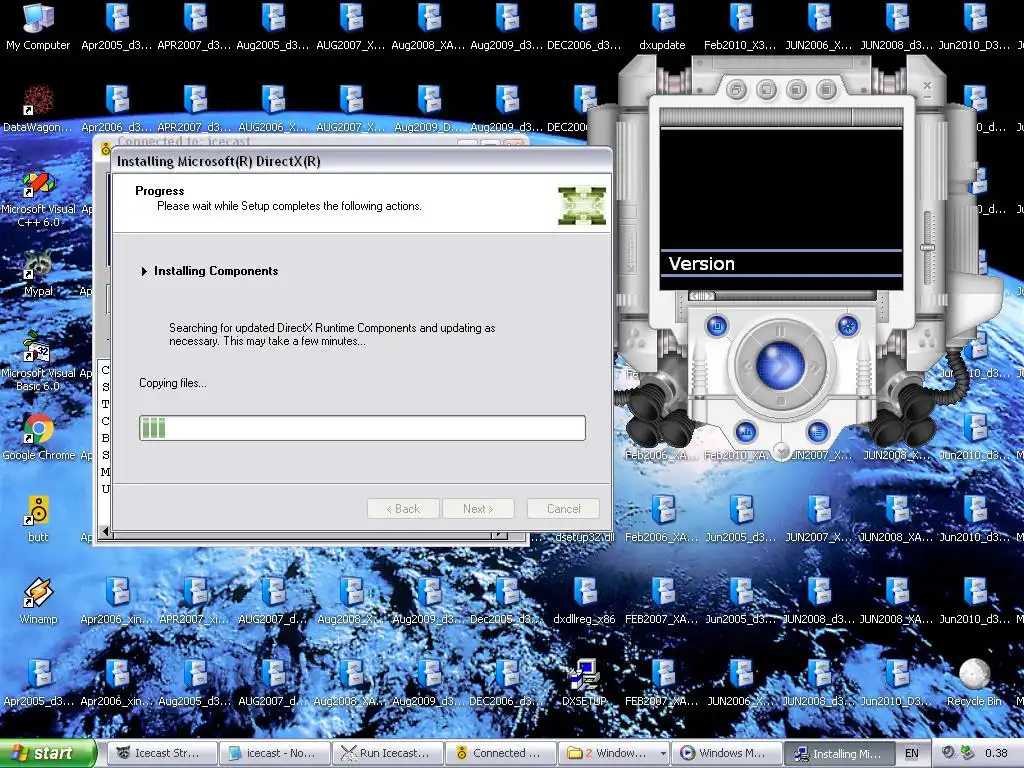Switch to the Installing Mi... taskbar item
1024x768 pixels.
[840, 753]
